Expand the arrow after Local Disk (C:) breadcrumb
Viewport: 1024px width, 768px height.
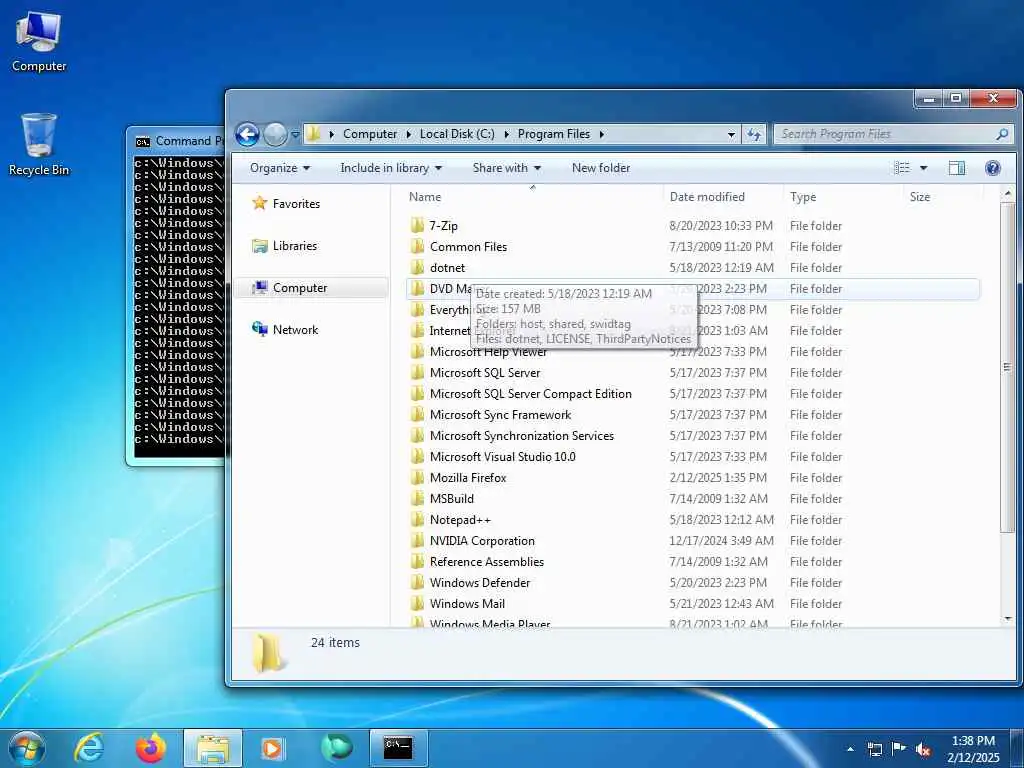[x=507, y=134]
